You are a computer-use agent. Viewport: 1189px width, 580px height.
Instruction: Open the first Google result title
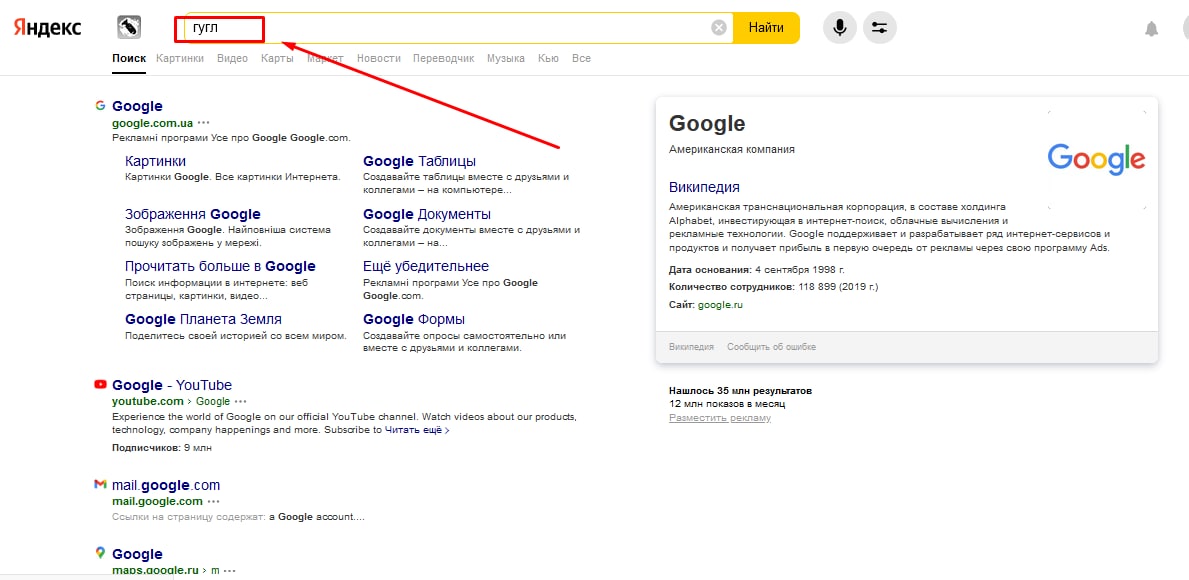click(137, 106)
